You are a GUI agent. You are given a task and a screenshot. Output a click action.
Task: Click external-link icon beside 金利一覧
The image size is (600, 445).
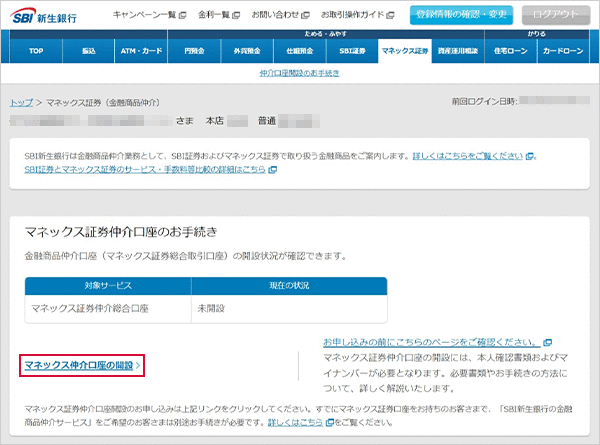click(x=236, y=16)
